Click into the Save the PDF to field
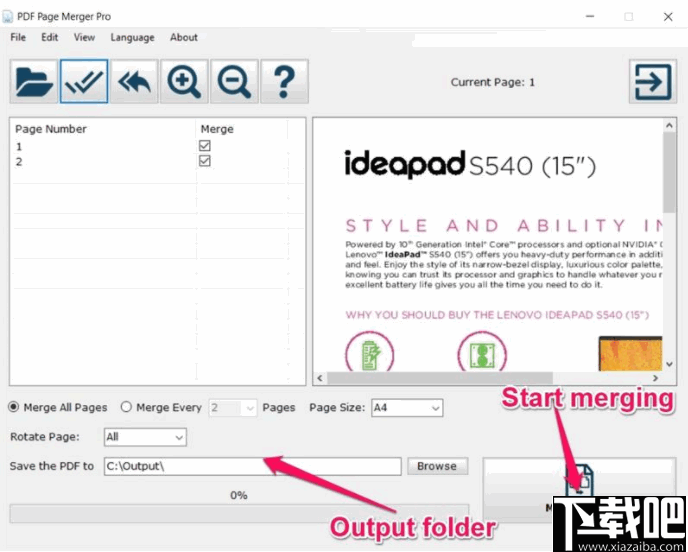Screen dimensions: 688x552 tap(253, 466)
